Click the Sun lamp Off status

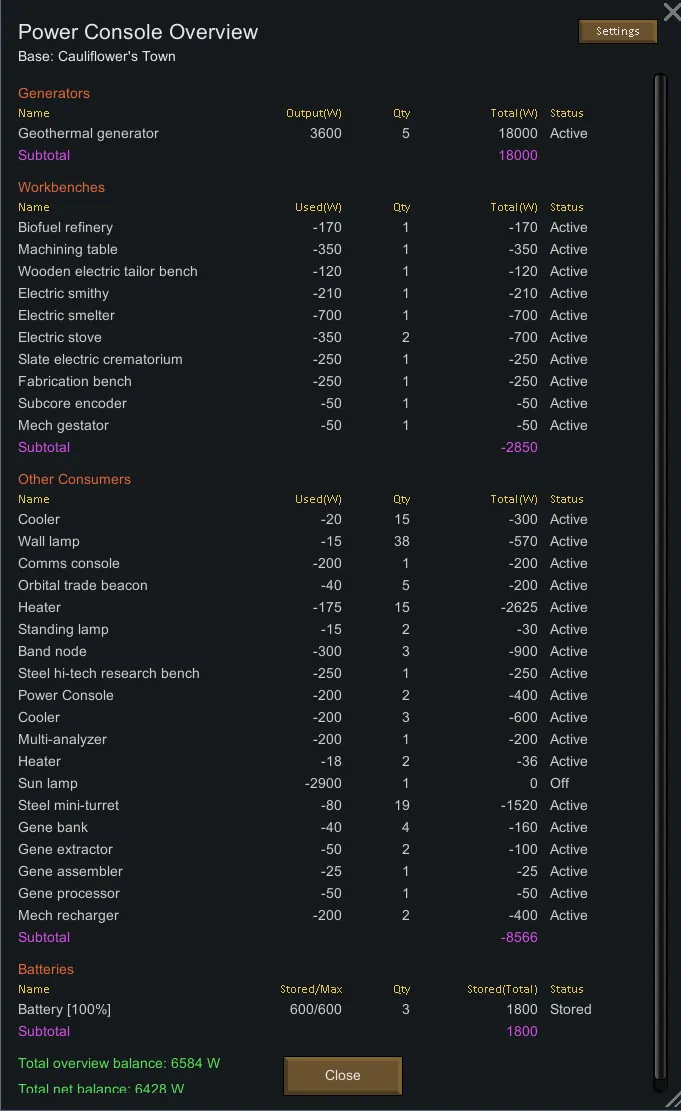click(560, 783)
